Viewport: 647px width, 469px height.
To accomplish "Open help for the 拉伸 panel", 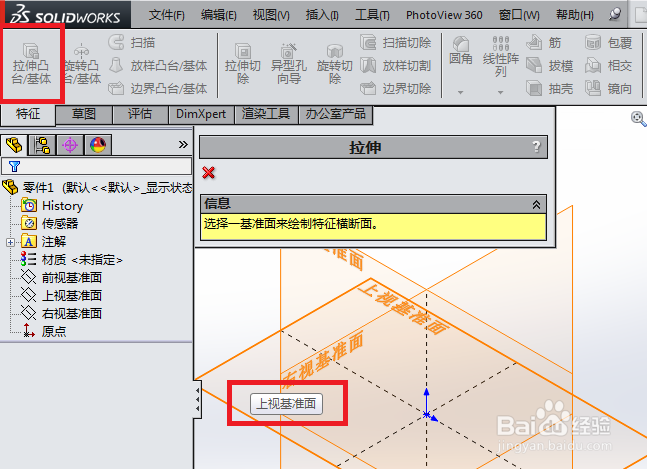I will tap(536, 146).
